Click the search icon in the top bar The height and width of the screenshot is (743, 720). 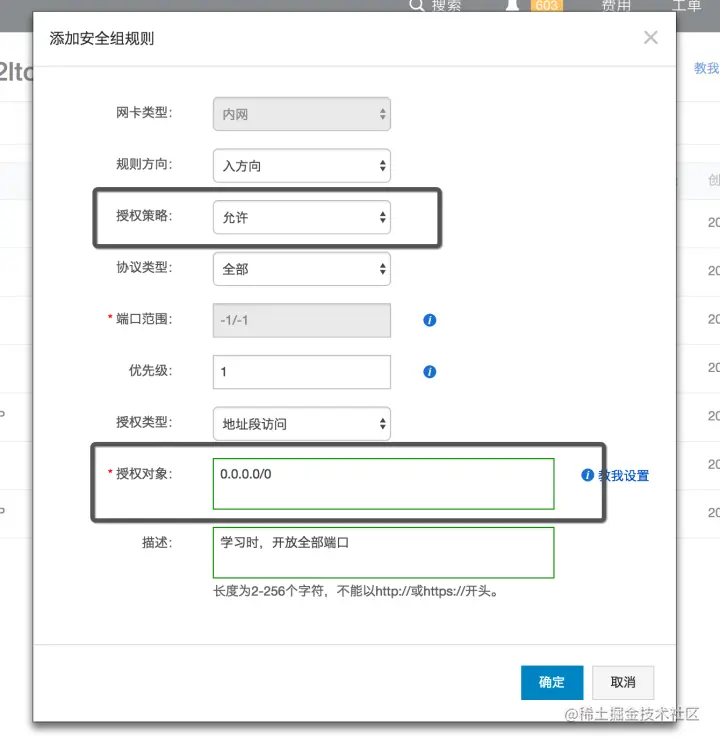click(416, 5)
